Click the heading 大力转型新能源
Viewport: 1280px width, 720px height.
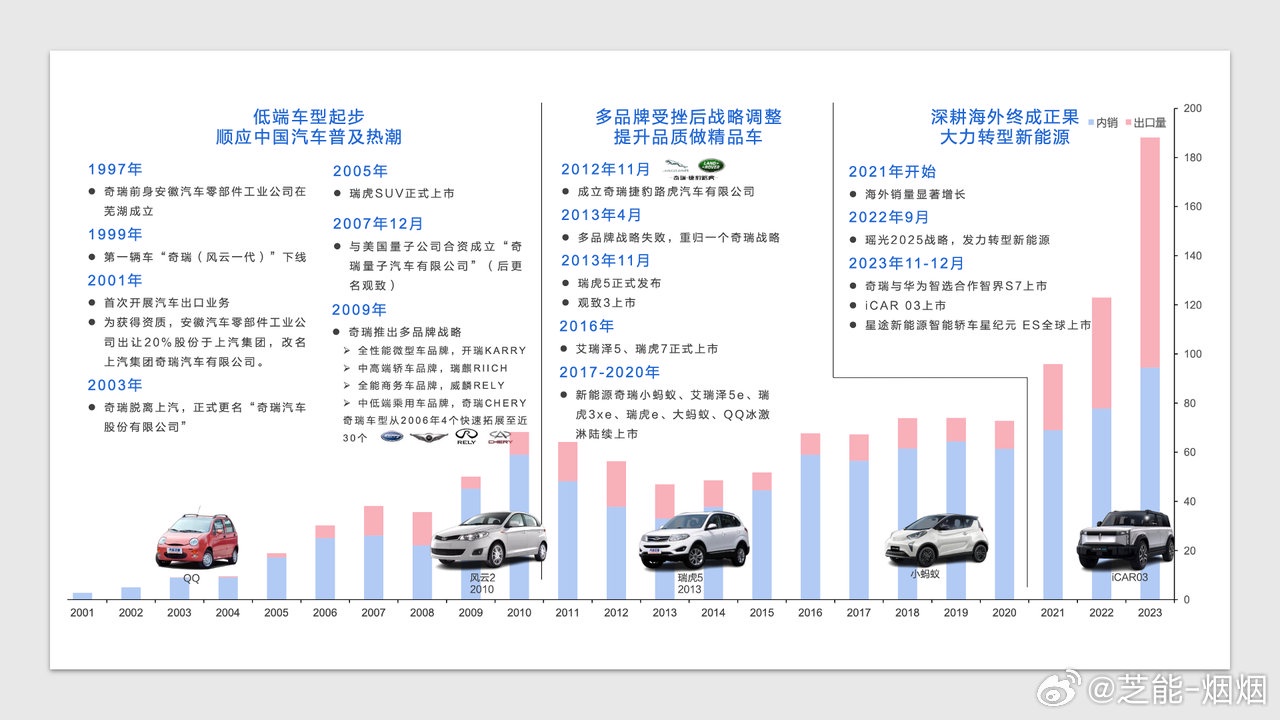pyautogui.click(x=1005, y=137)
